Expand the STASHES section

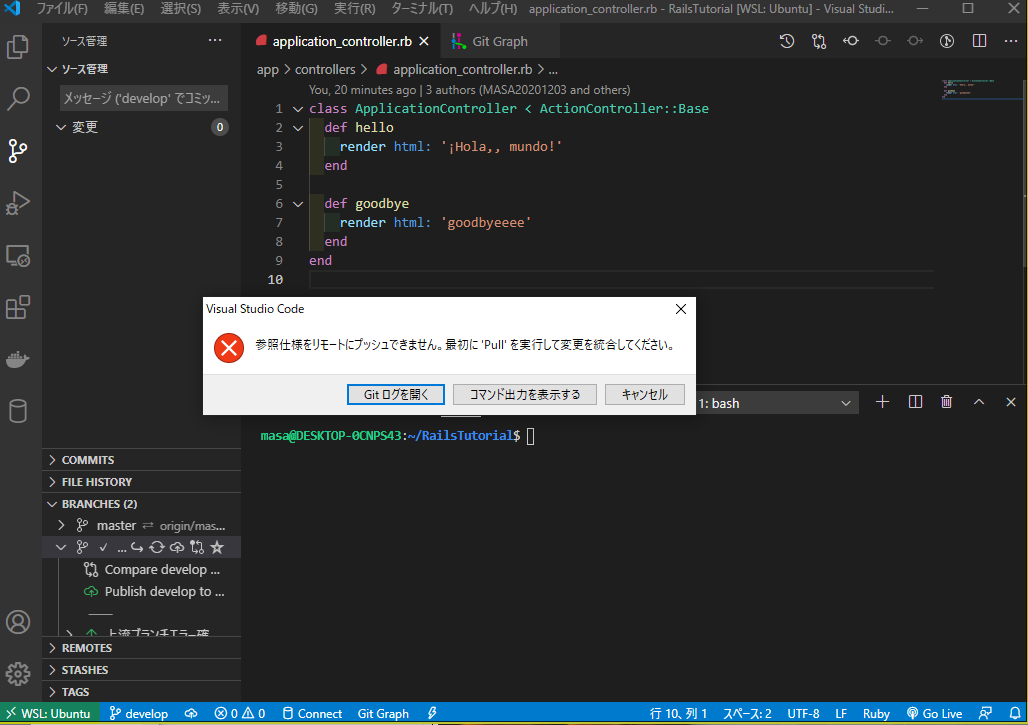(52, 670)
